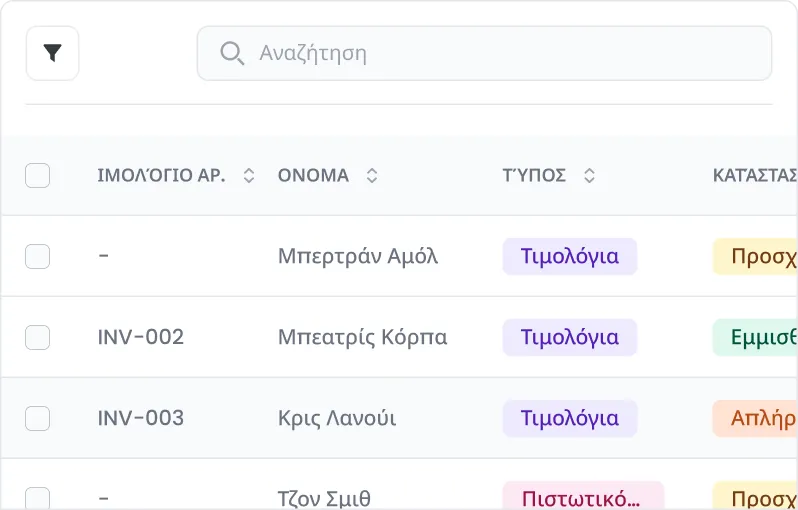This screenshot has height=510, width=798.
Task: Click the magnifier search icon
Action: pos(232,53)
